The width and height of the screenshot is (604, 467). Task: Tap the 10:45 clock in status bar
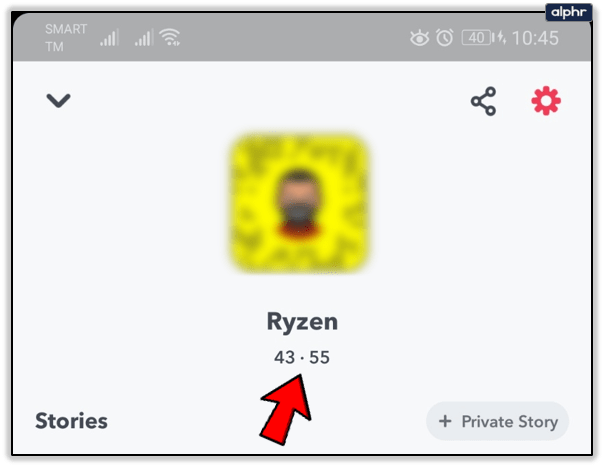click(535, 38)
